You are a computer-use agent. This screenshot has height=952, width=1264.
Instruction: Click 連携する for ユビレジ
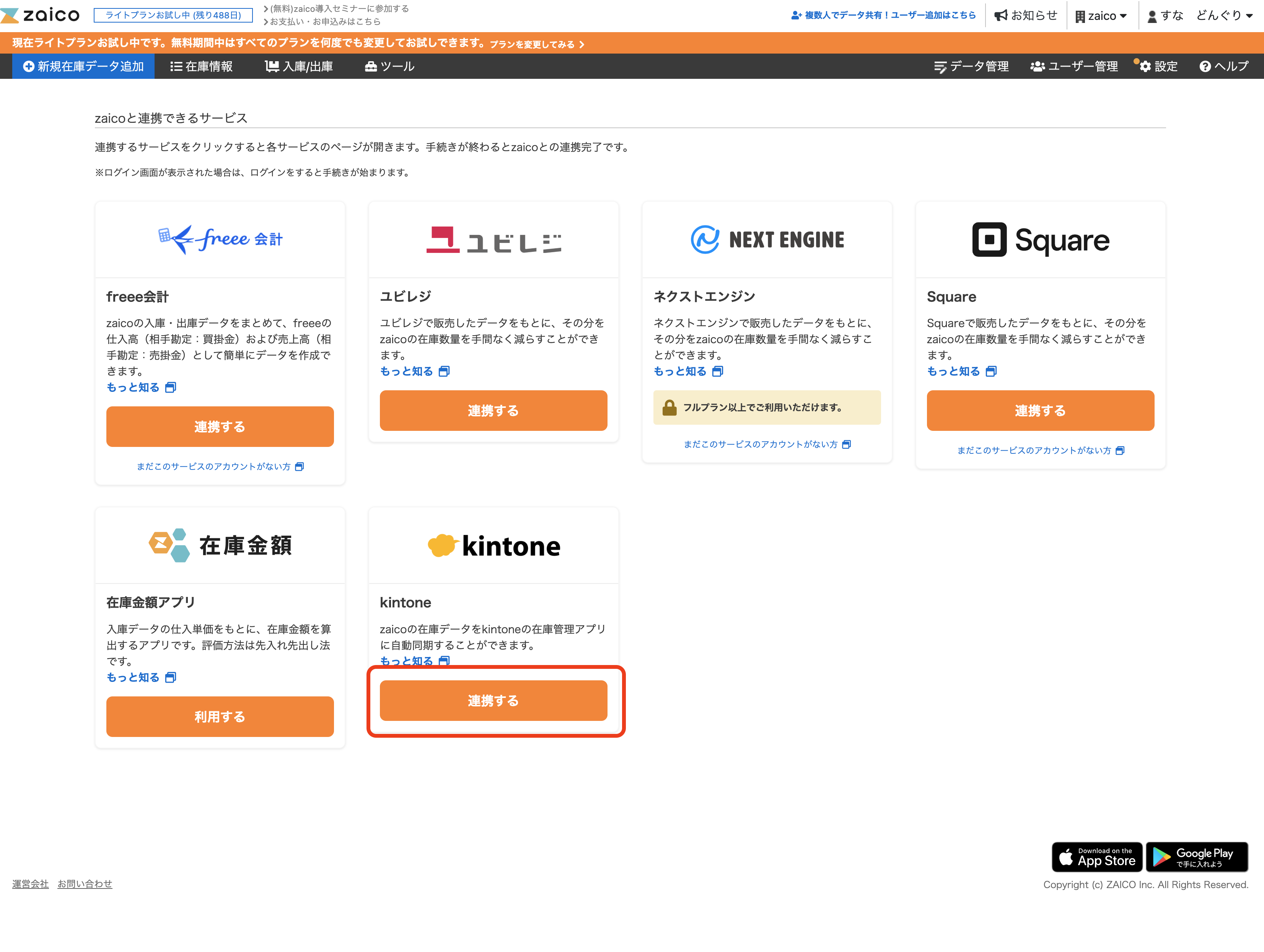[494, 411]
